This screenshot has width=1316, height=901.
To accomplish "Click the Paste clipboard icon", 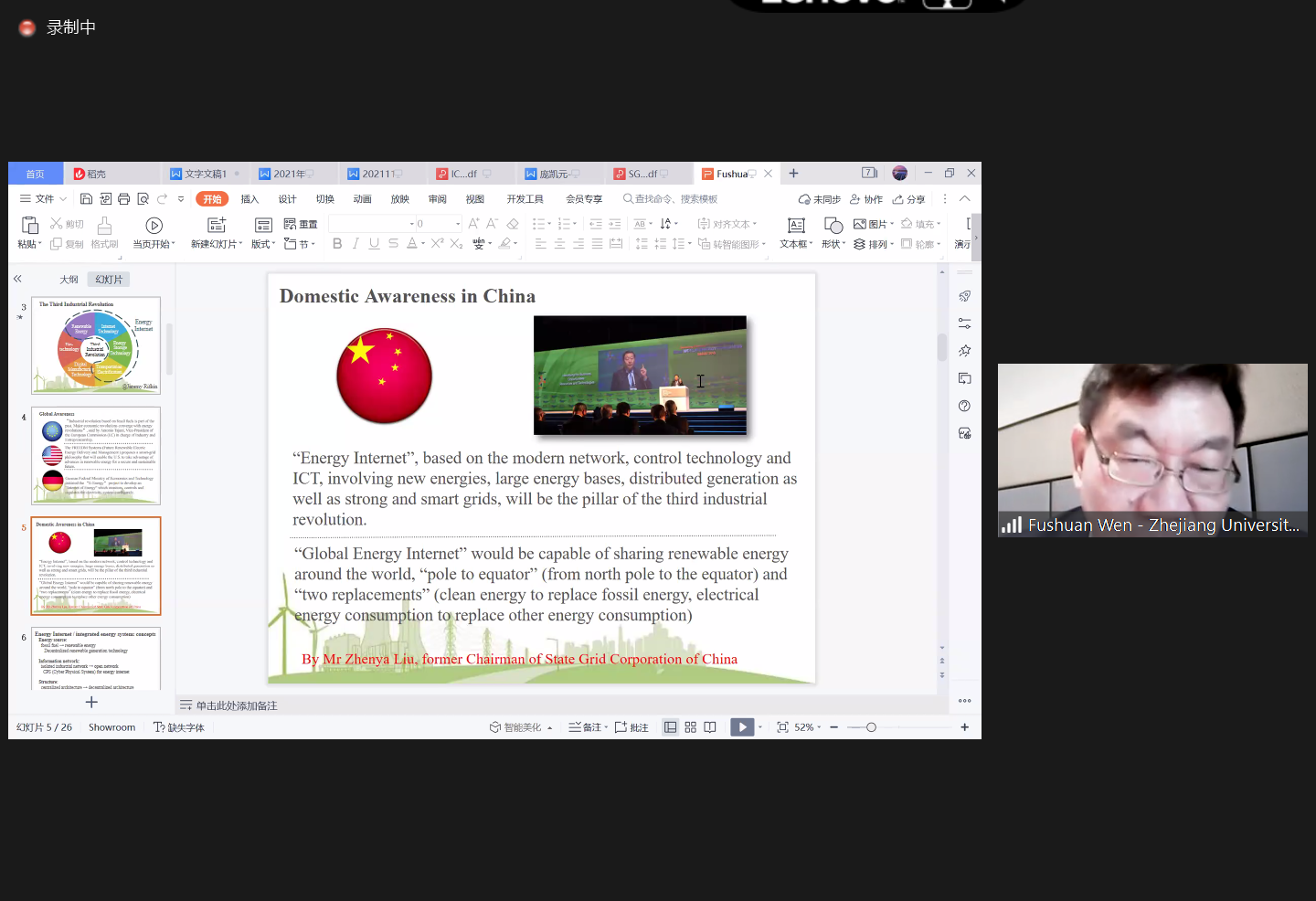I will click(29, 225).
